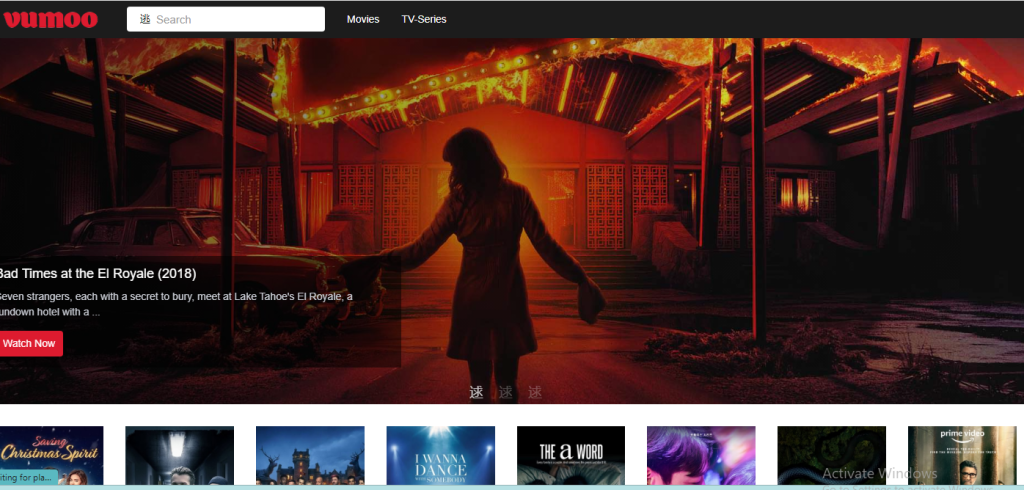Click the search icon inside the search box
Image resolution: width=1024 pixels, height=490 pixels.
(145, 20)
